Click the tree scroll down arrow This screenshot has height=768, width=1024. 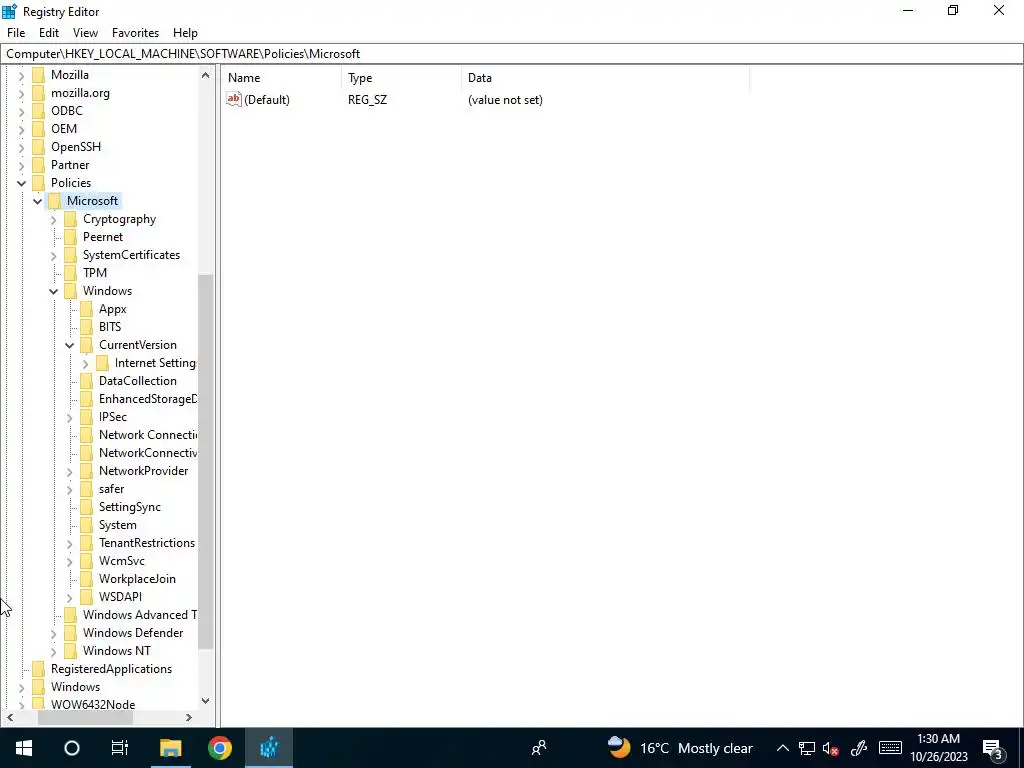point(206,701)
